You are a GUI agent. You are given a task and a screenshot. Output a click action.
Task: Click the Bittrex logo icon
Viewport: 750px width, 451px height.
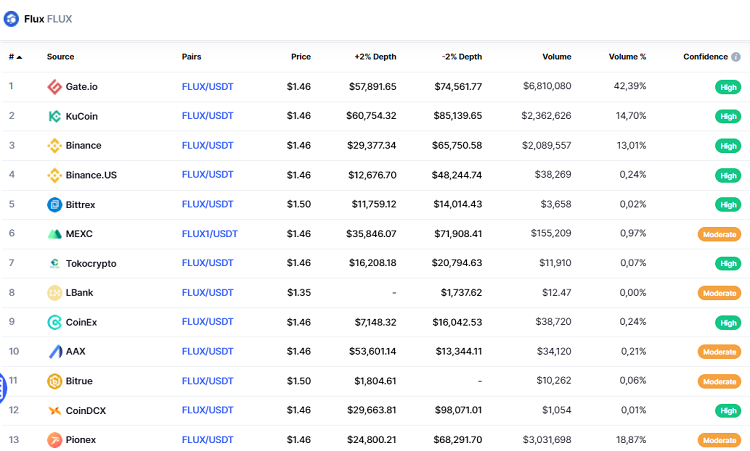click(55, 205)
